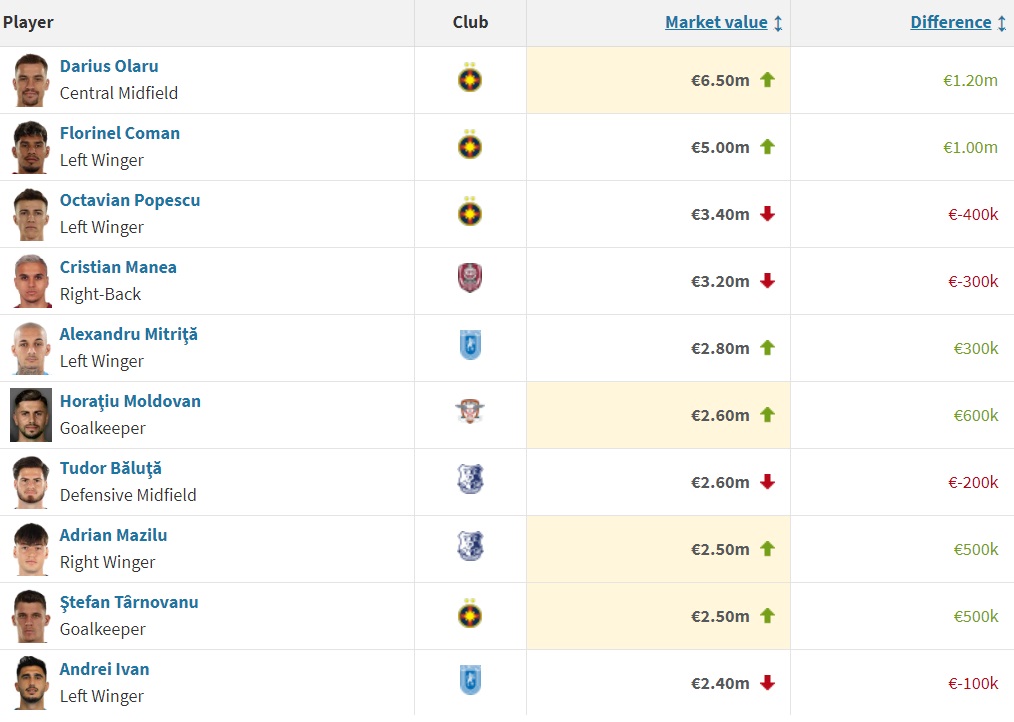Click Andrei Ivan's profile photo
Image resolution: width=1014 pixels, height=722 pixels.
point(29,682)
